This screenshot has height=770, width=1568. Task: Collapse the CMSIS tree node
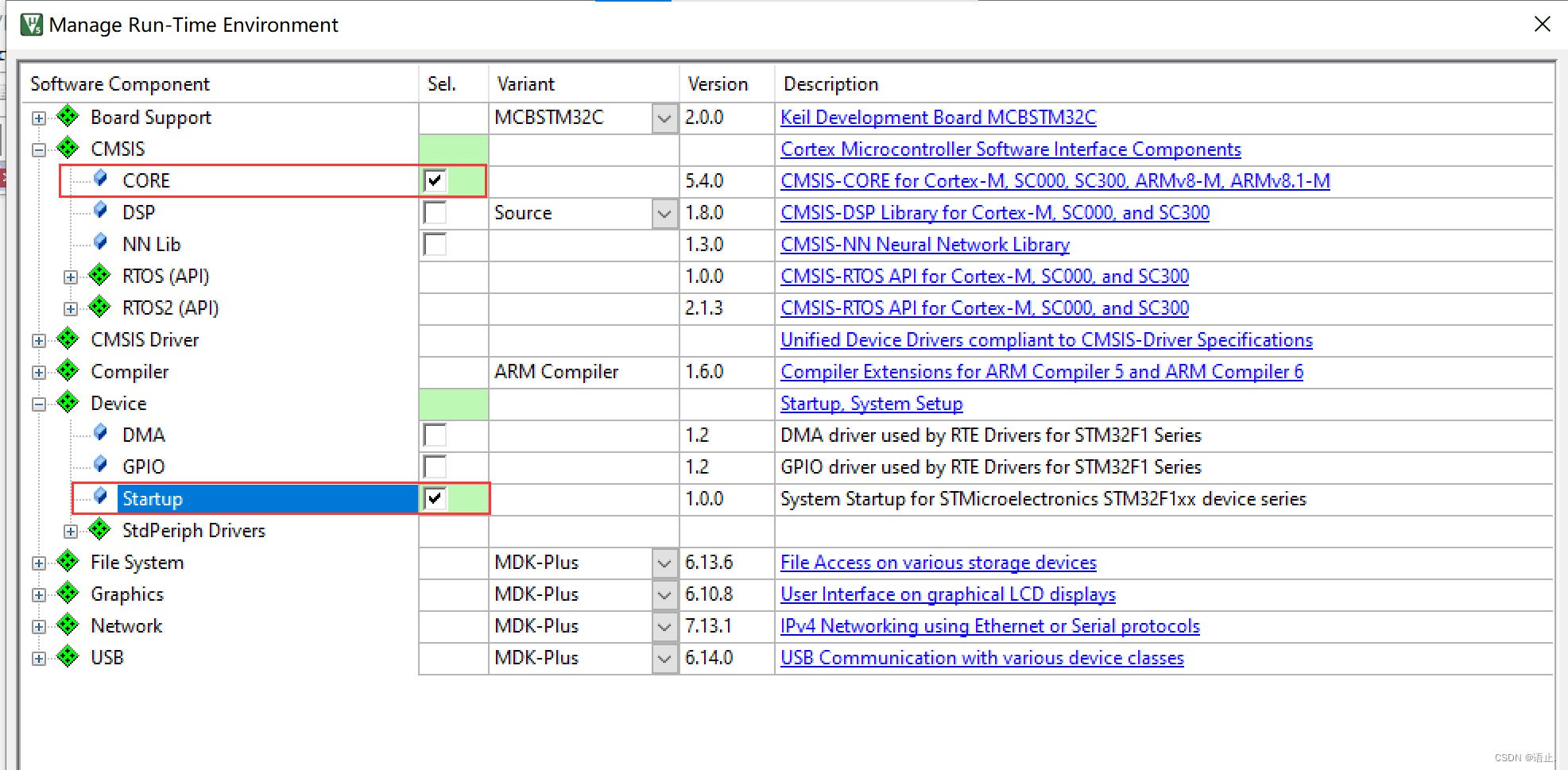(38, 150)
